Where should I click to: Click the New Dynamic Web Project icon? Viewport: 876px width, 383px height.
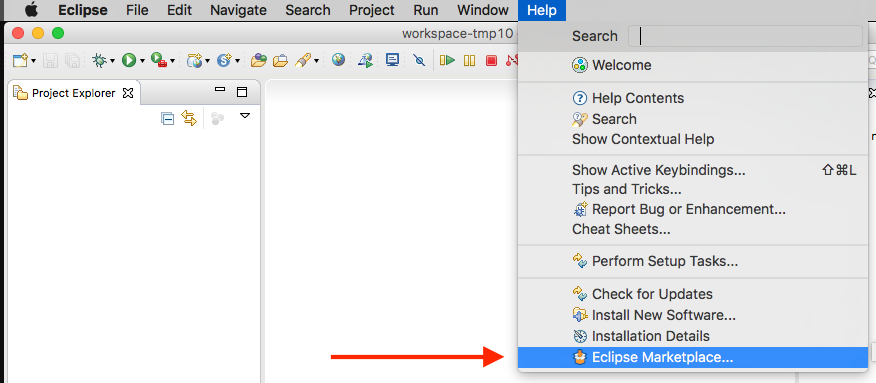pyautogui.click(x=194, y=60)
